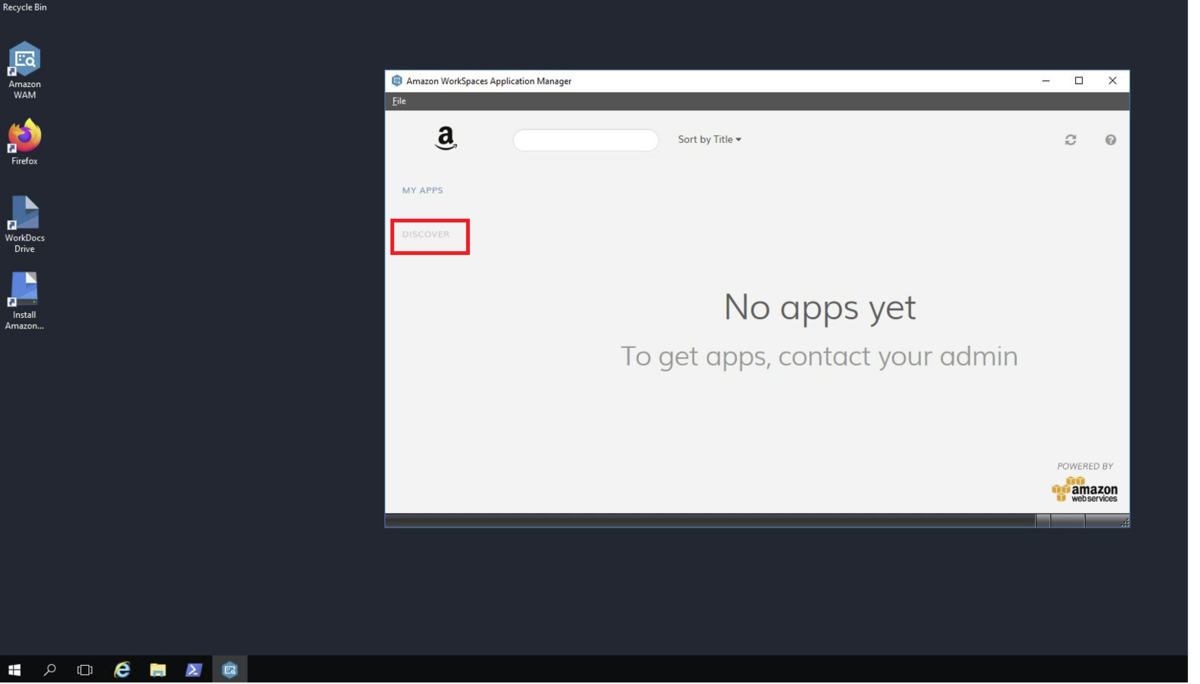Refresh the application list

[x=1071, y=140]
